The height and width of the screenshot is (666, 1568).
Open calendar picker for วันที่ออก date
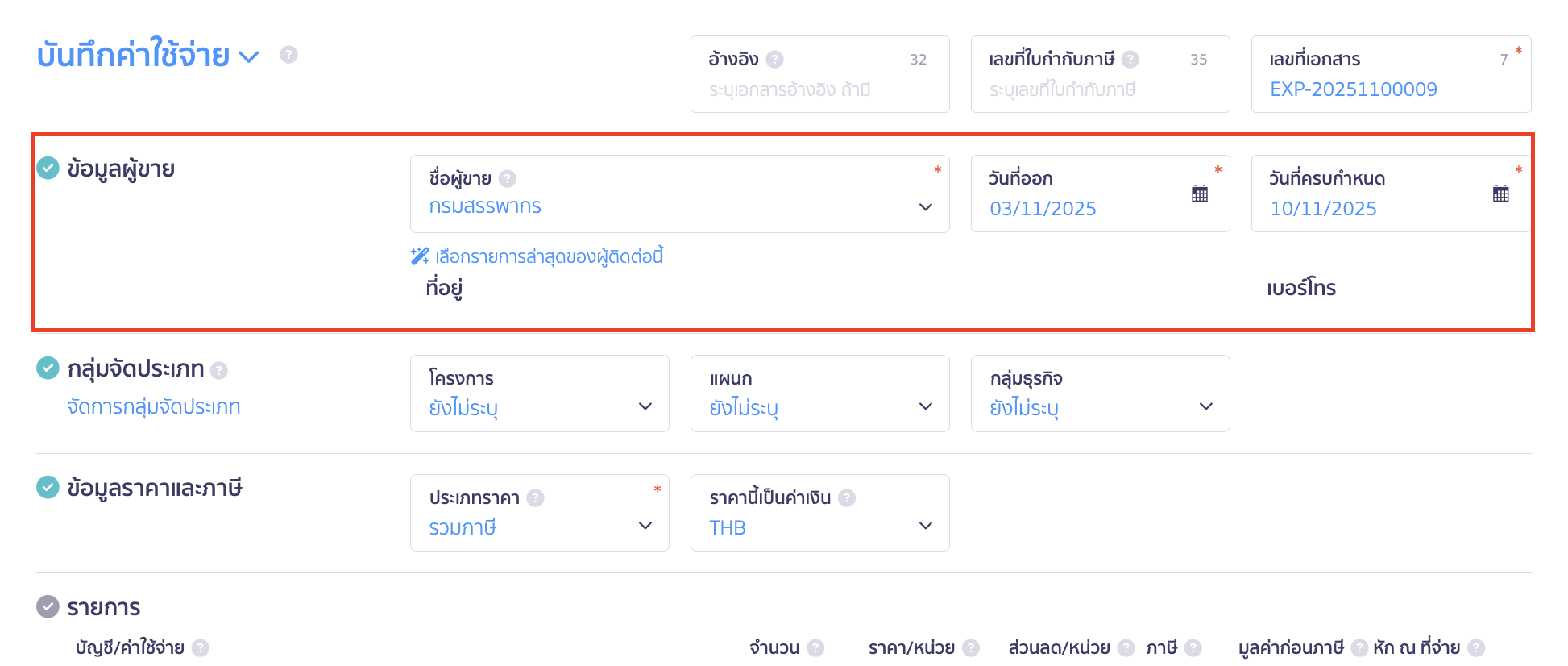1200,193
